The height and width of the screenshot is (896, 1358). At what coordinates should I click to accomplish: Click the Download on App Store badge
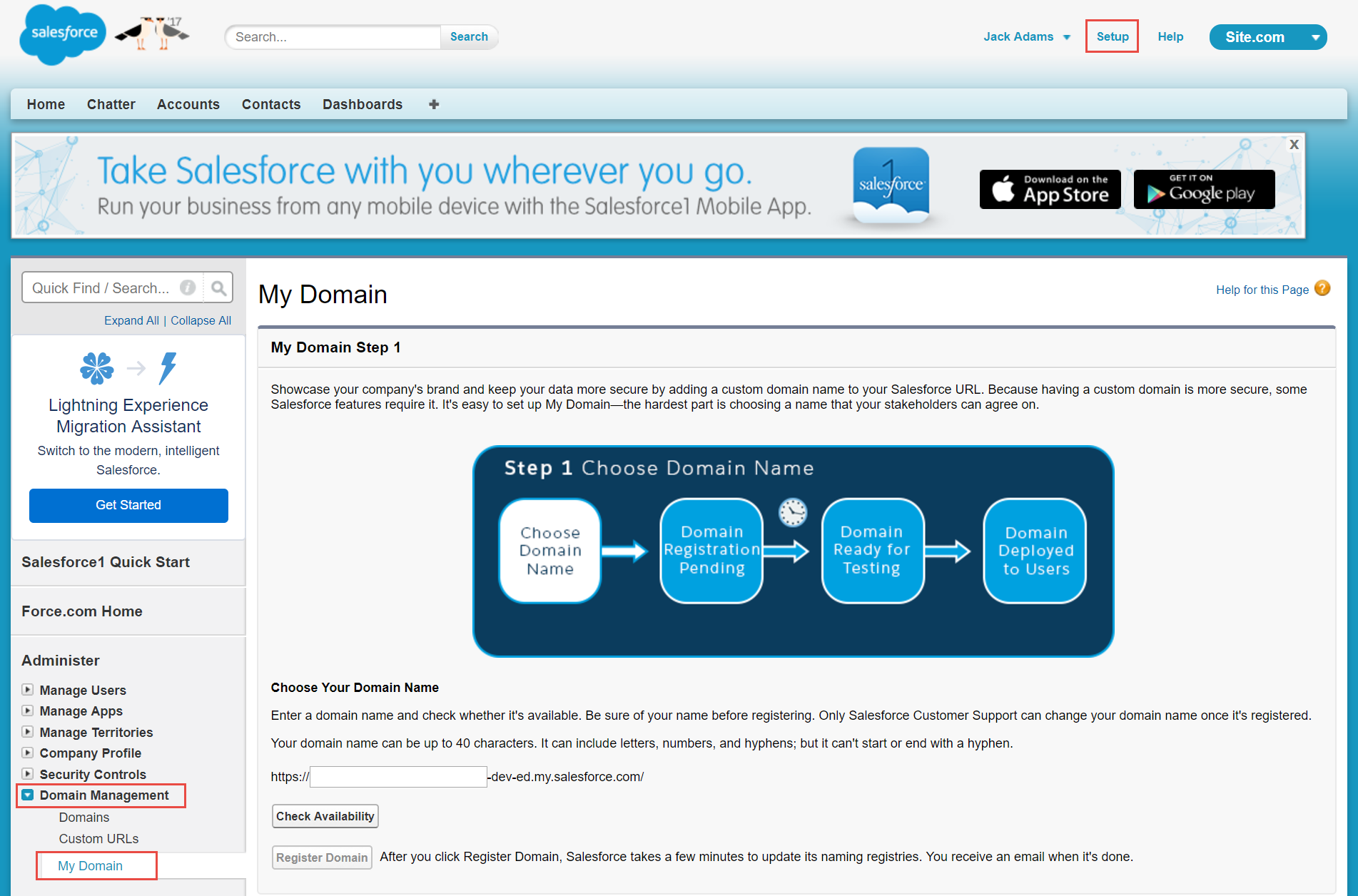coord(1050,189)
